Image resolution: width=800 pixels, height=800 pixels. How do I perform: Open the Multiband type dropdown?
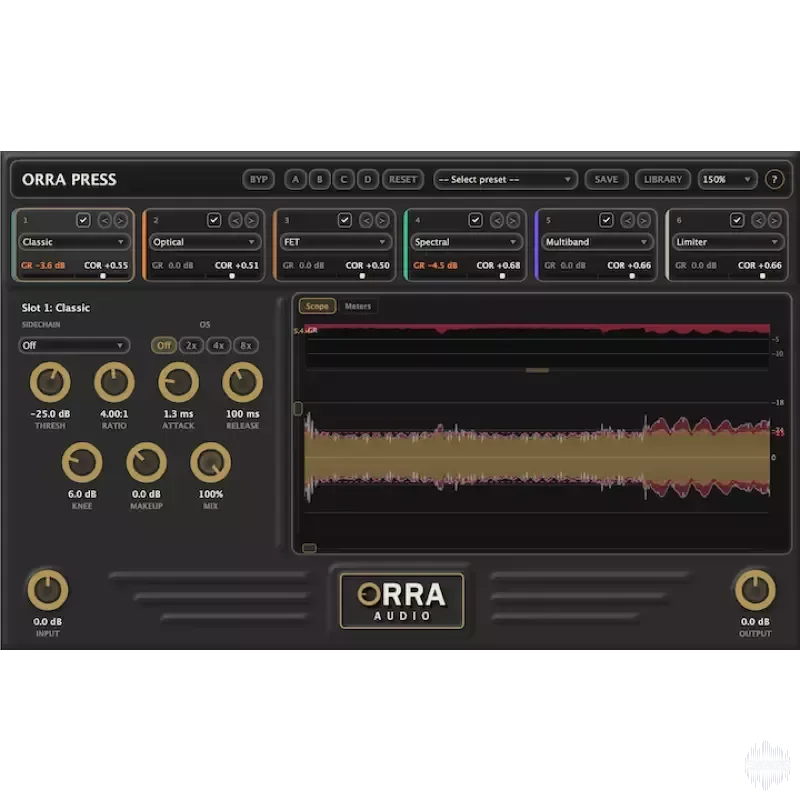pos(597,242)
